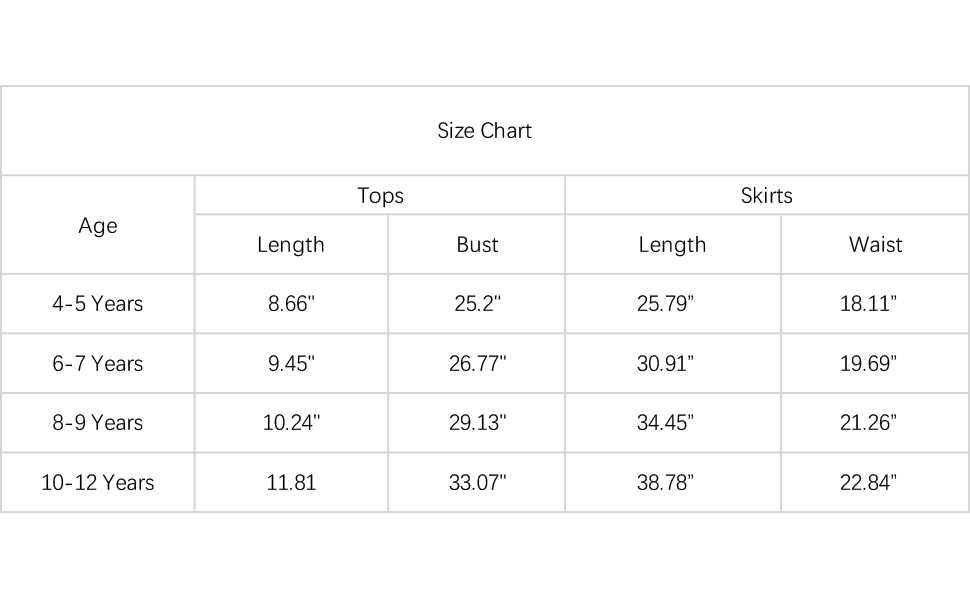Click the 30.91" skirt length value
The width and height of the screenshot is (970, 600).
pyautogui.click(x=665, y=364)
